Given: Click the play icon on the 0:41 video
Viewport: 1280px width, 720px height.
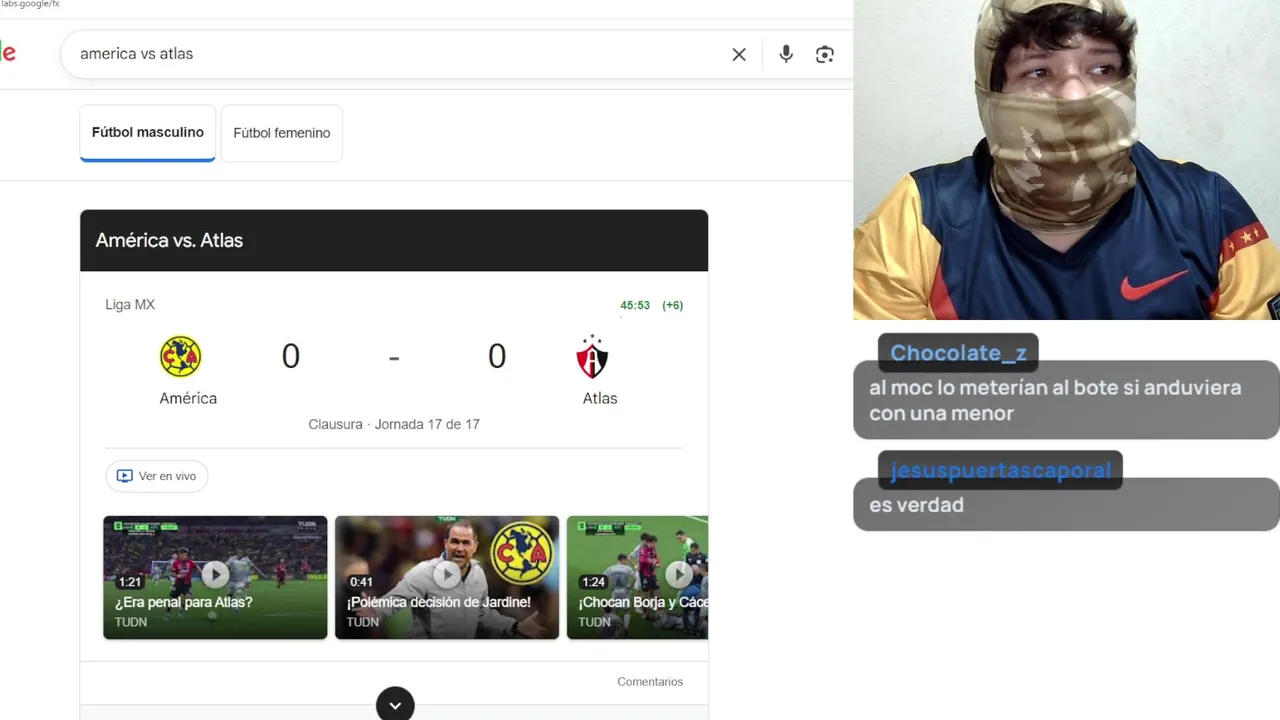Looking at the screenshot, I should (447, 574).
